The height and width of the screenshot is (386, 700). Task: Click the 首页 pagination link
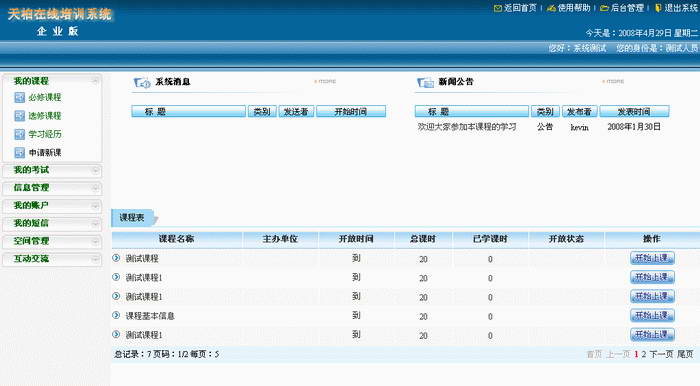594,354
